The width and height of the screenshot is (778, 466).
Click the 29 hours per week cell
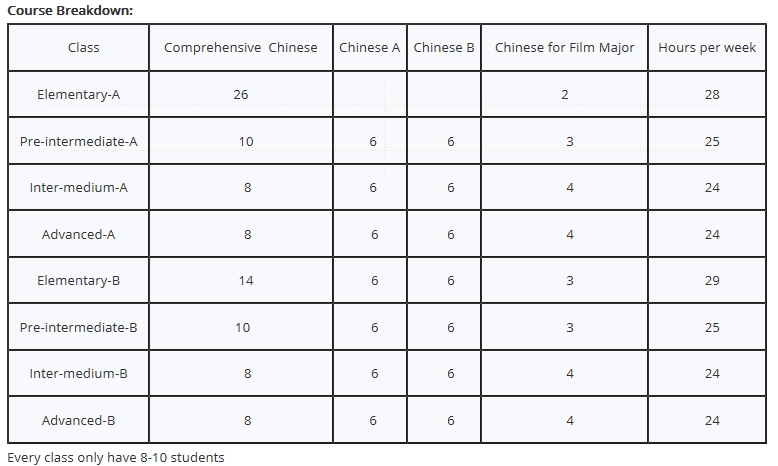[x=712, y=281]
